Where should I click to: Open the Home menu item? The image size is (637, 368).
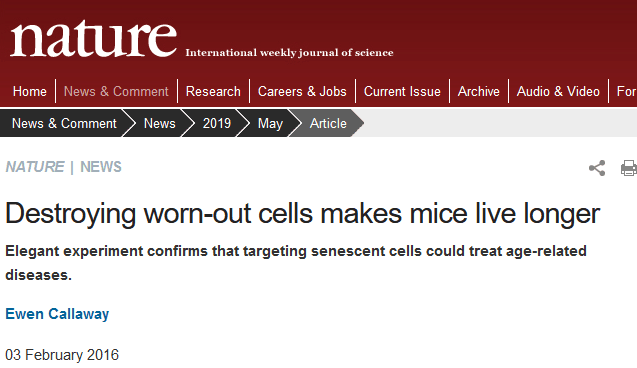click(30, 91)
